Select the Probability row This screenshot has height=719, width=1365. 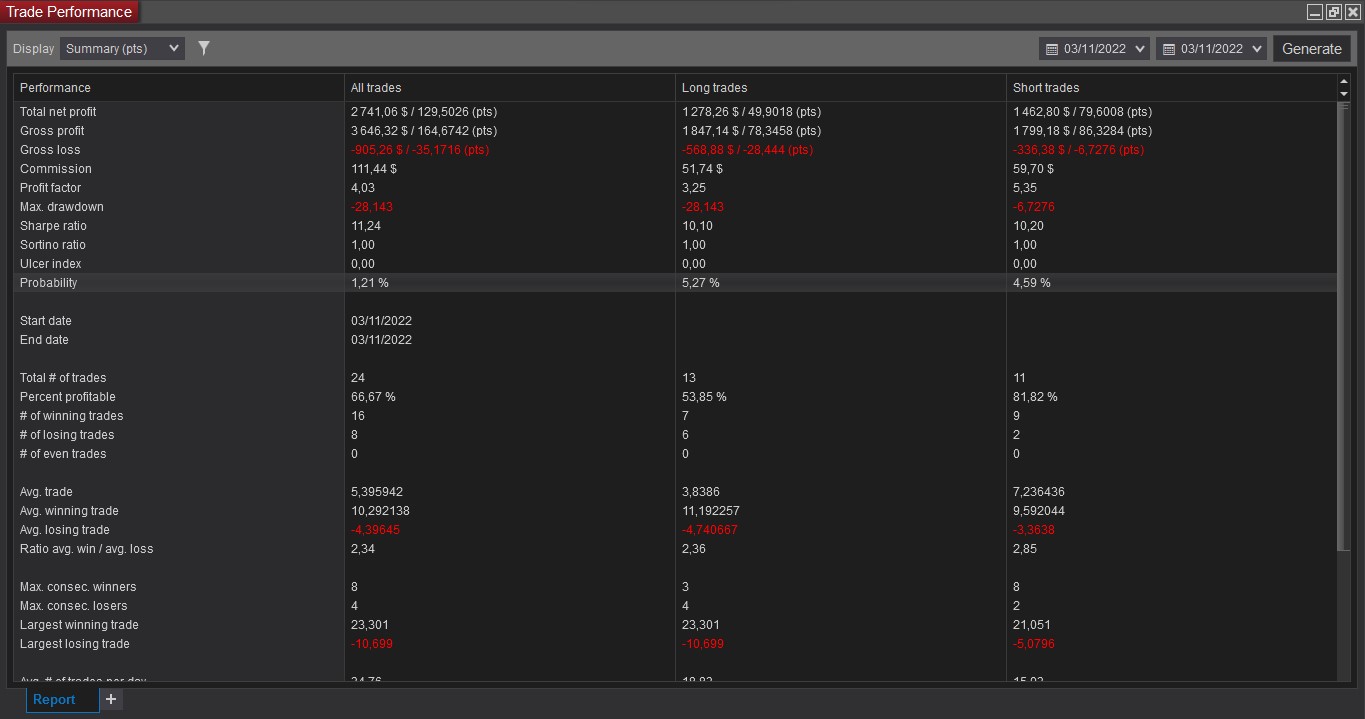pyautogui.click(x=49, y=283)
